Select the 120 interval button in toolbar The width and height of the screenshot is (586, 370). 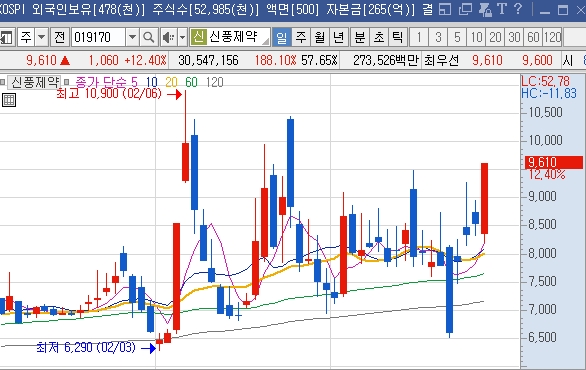click(x=552, y=37)
